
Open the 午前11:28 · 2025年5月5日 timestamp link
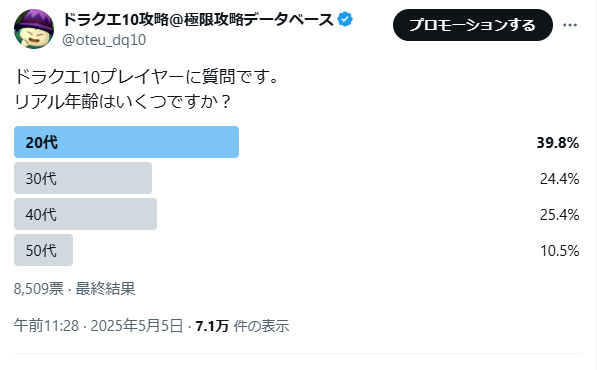click(x=99, y=326)
